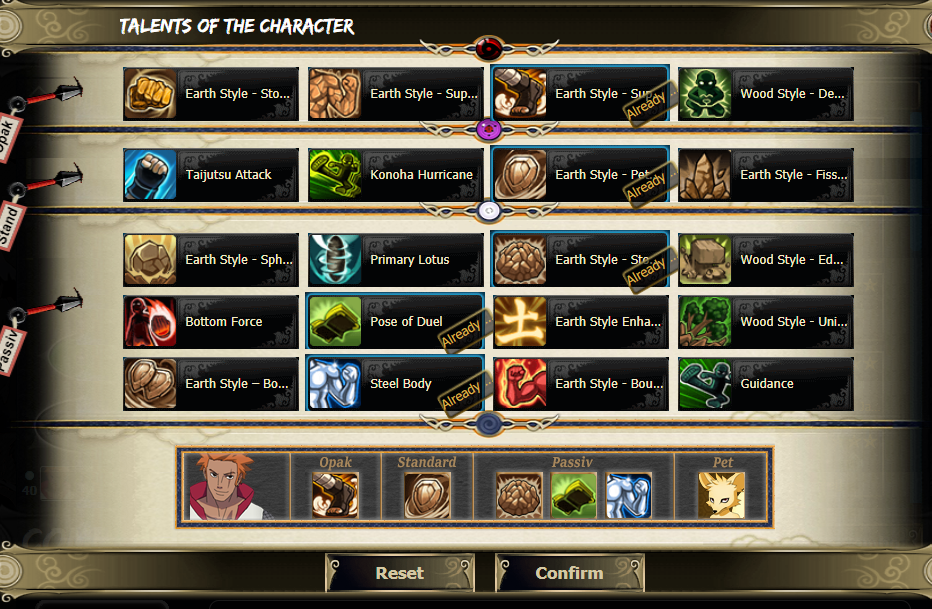Click the Opak slot skill icon

tap(335, 495)
